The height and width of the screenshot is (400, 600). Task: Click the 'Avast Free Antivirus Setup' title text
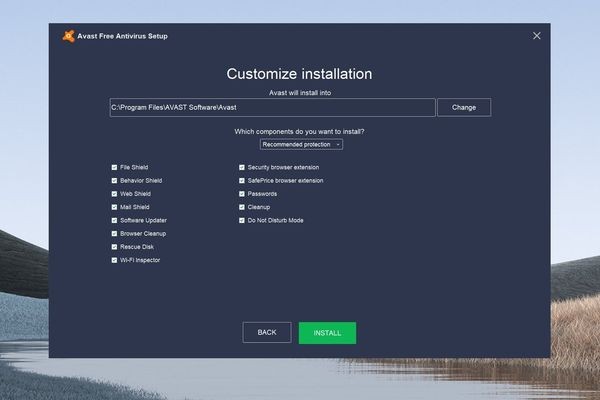pyautogui.click(x=122, y=36)
